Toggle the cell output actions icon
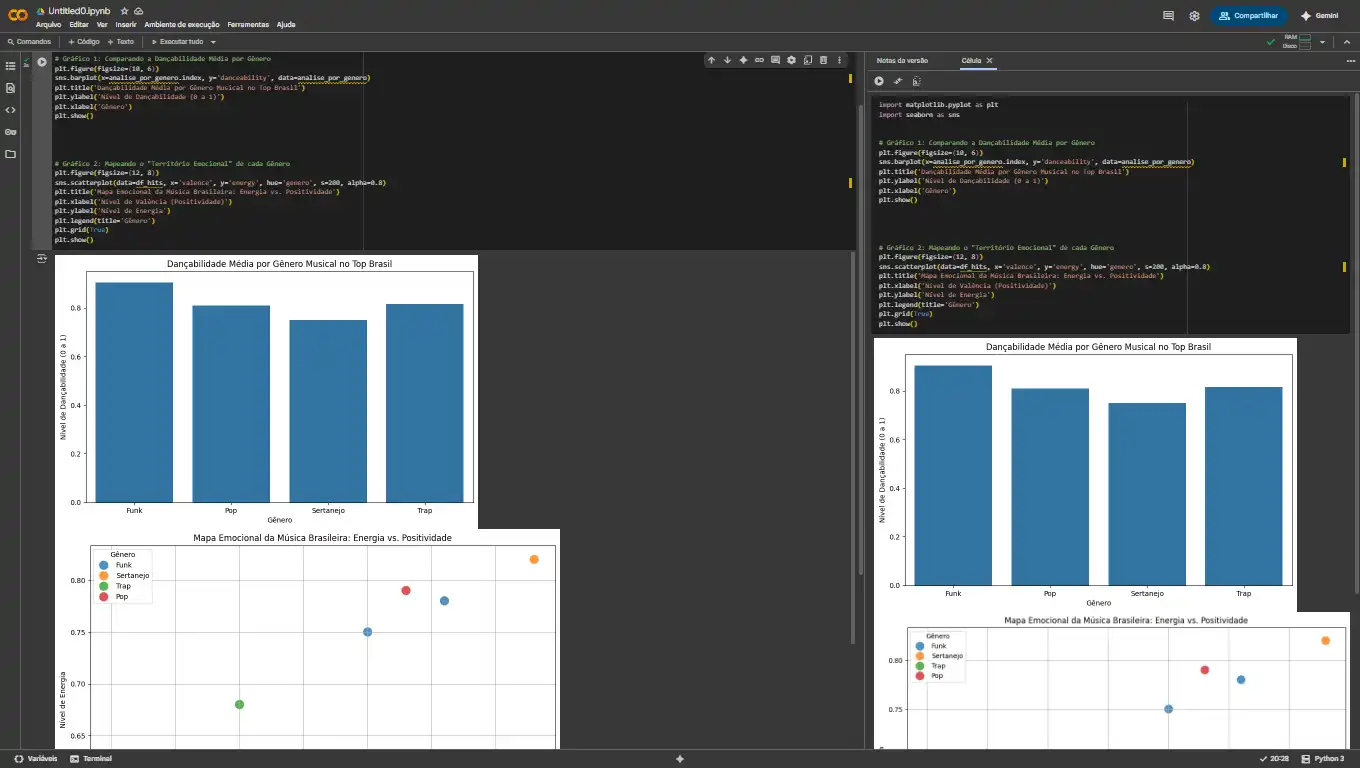This screenshot has height=768, width=1360. point(42,258)
